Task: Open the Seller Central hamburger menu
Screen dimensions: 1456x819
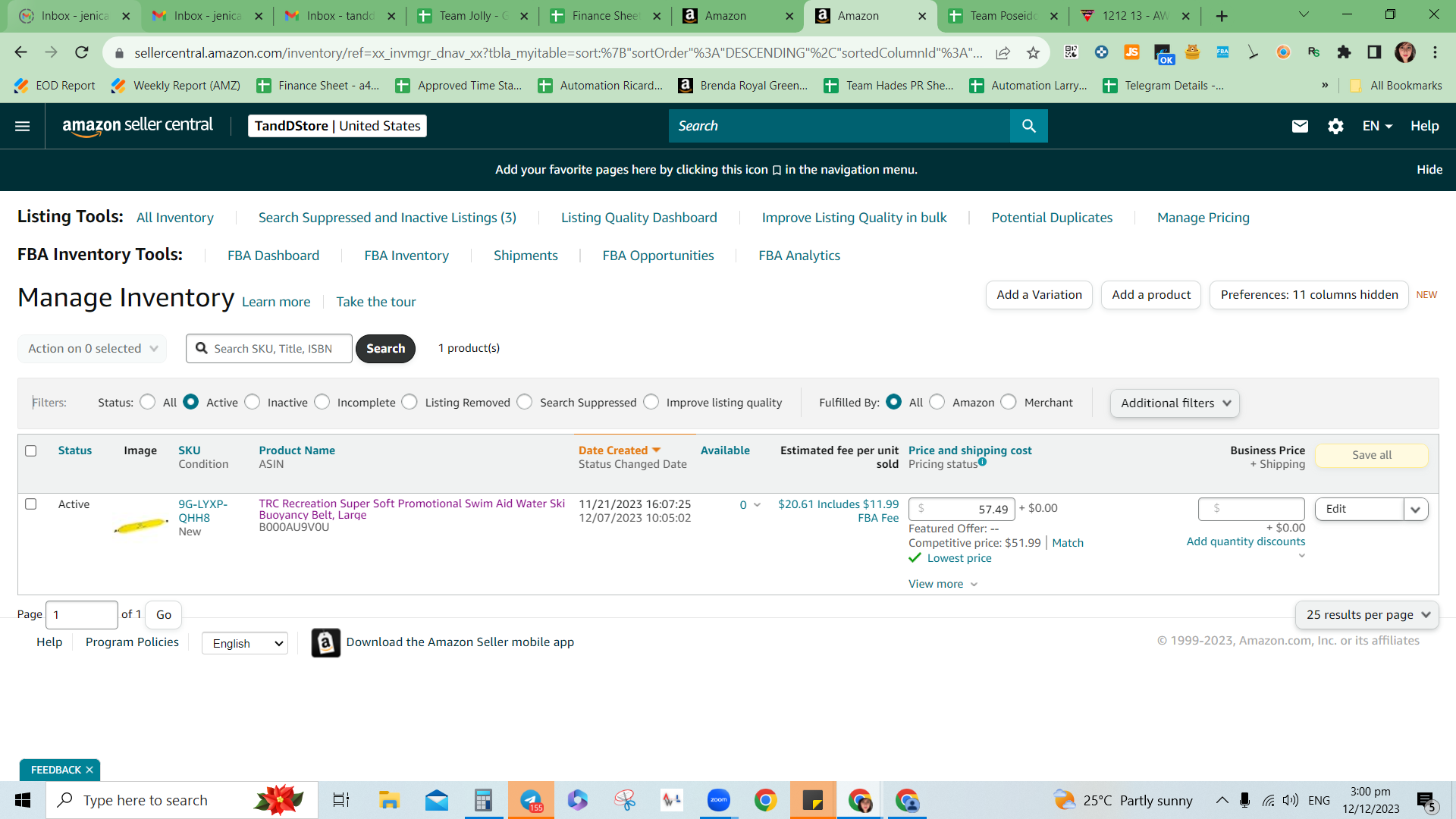Action: (x=23, y=126)
